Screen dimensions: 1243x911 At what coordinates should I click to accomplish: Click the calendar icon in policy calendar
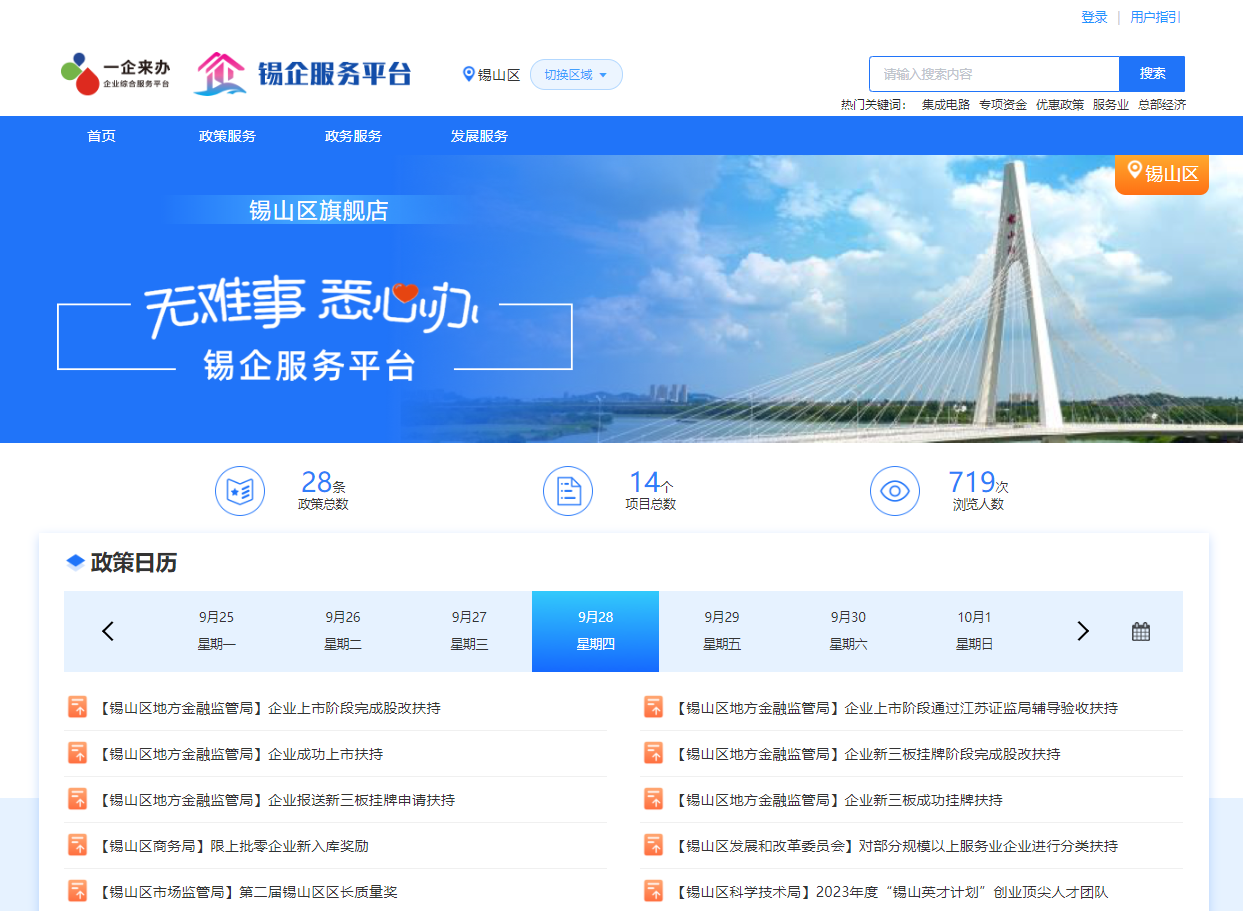[1140, 631]
